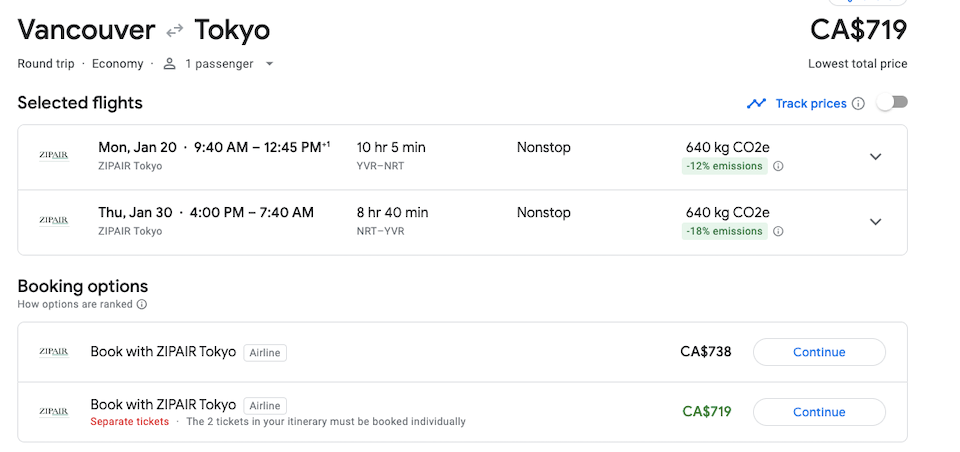This screenshot has width=960, height=452.
Task: Click the Track prices trend graph icon
Action: coord(756,104)
